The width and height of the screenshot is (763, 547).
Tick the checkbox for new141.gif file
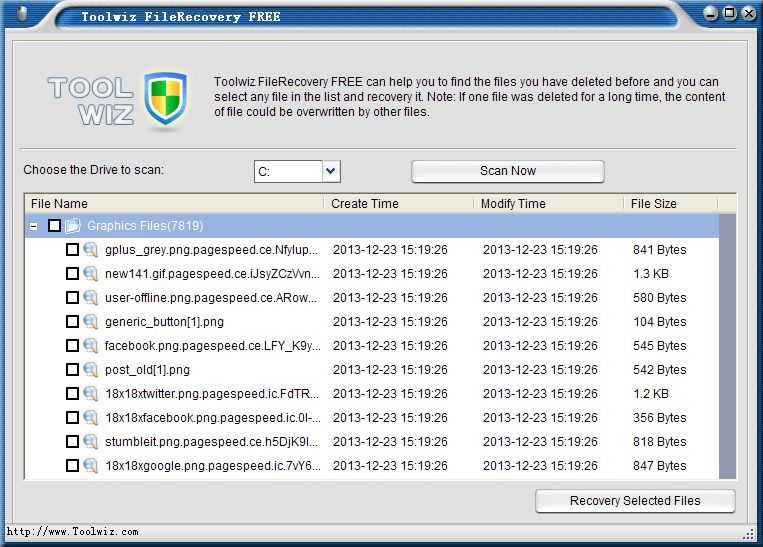coord(72,274)
